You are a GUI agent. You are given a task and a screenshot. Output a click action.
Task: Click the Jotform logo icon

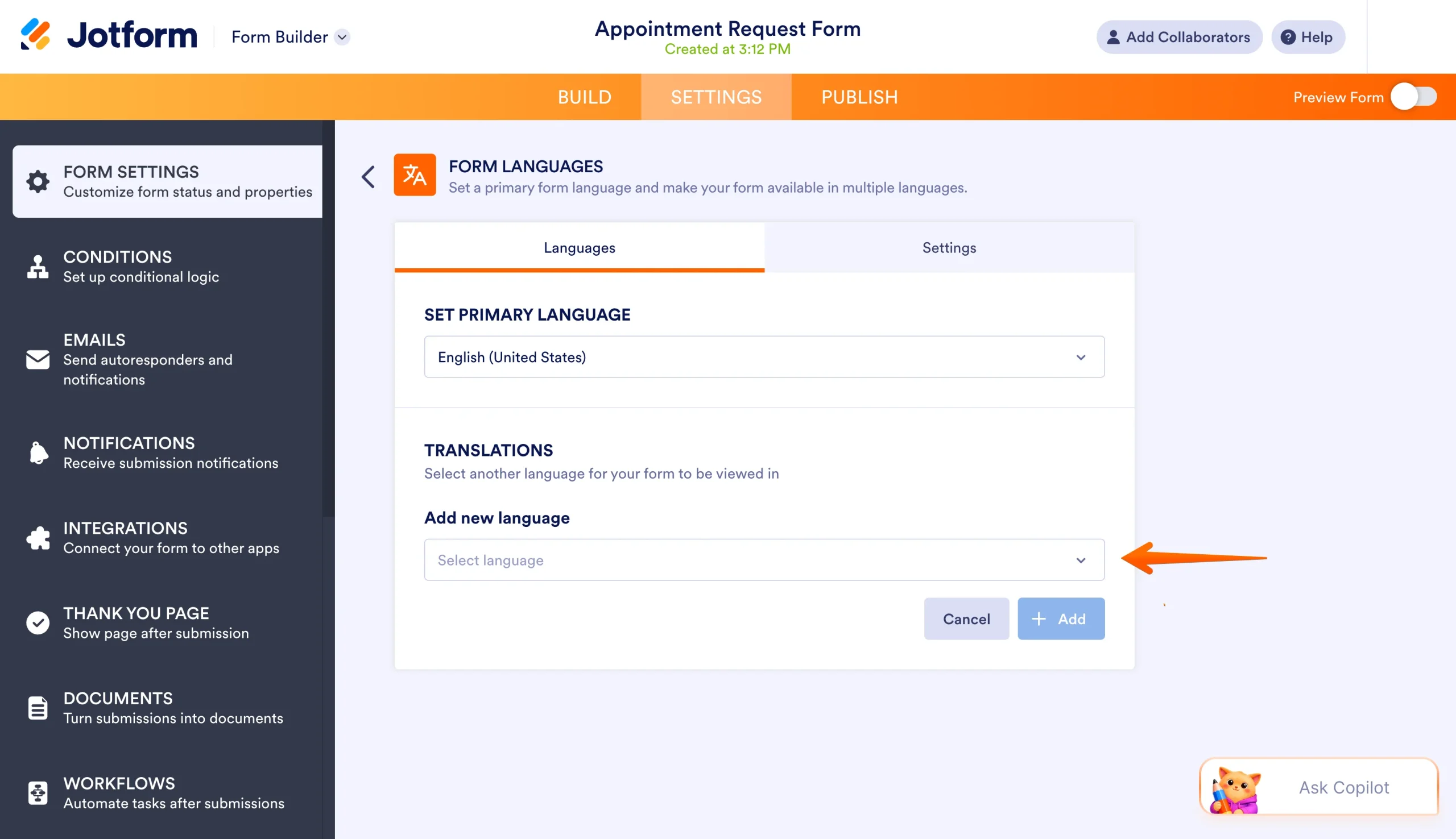tap(36, 35)
